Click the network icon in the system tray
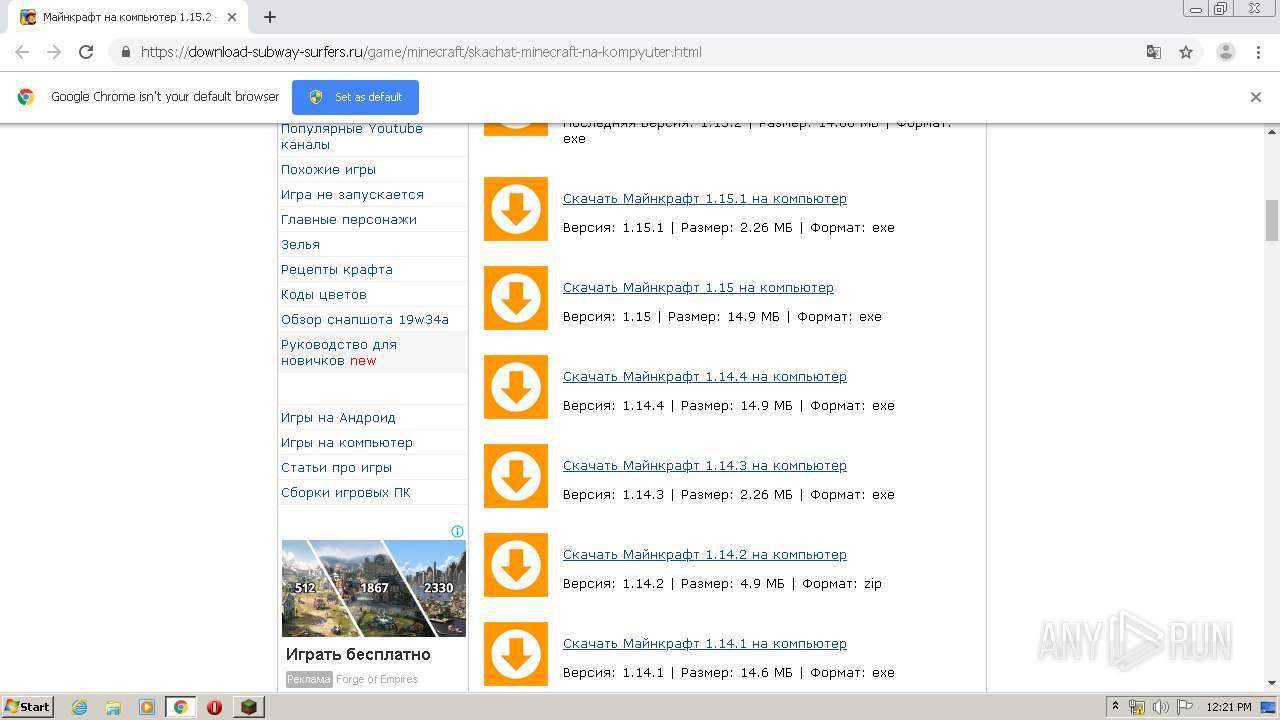This screenshot has width=1280, height=720. (1137, 707)
